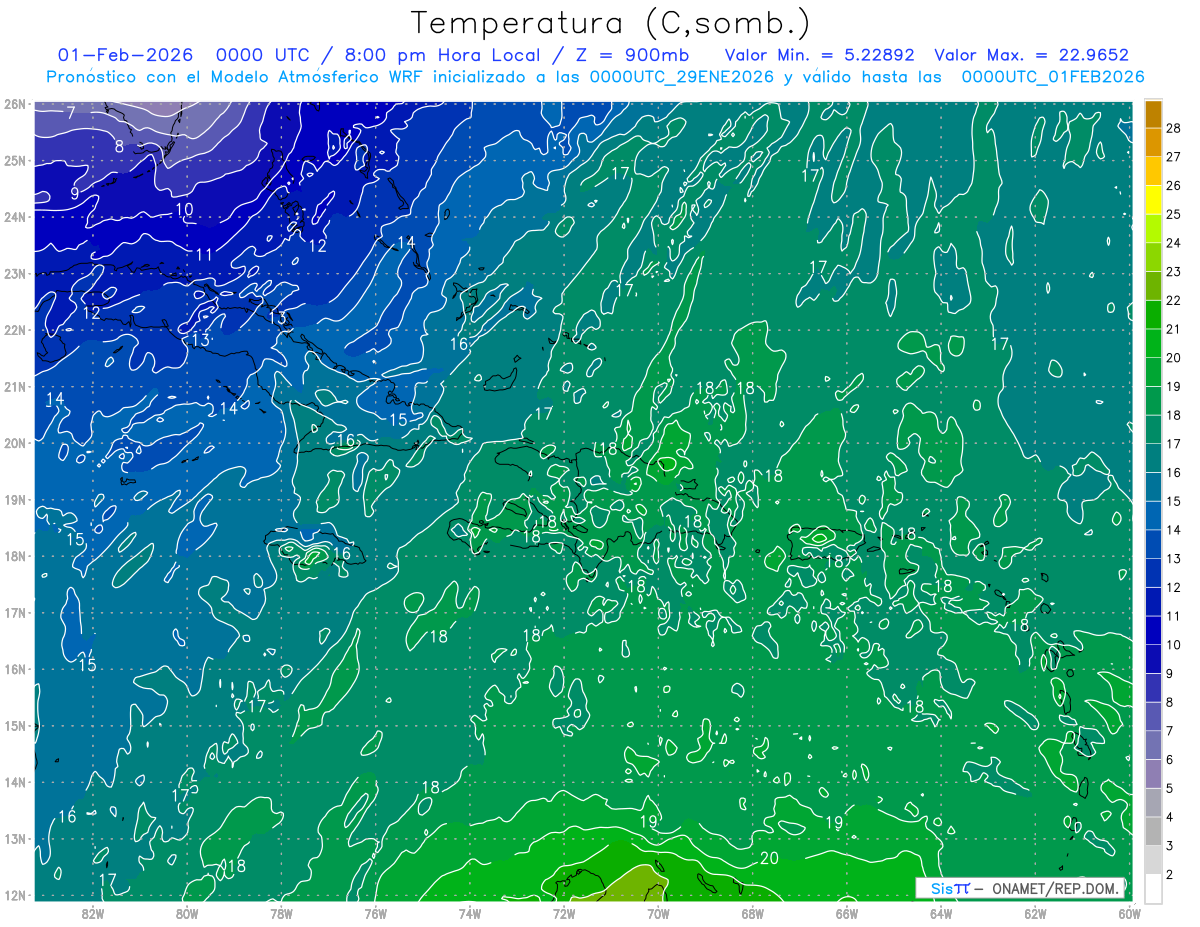1200x927 pixels.
Task: Click the 76W longitude axis label
Action: pyautogui.click(x=376, y=913)
